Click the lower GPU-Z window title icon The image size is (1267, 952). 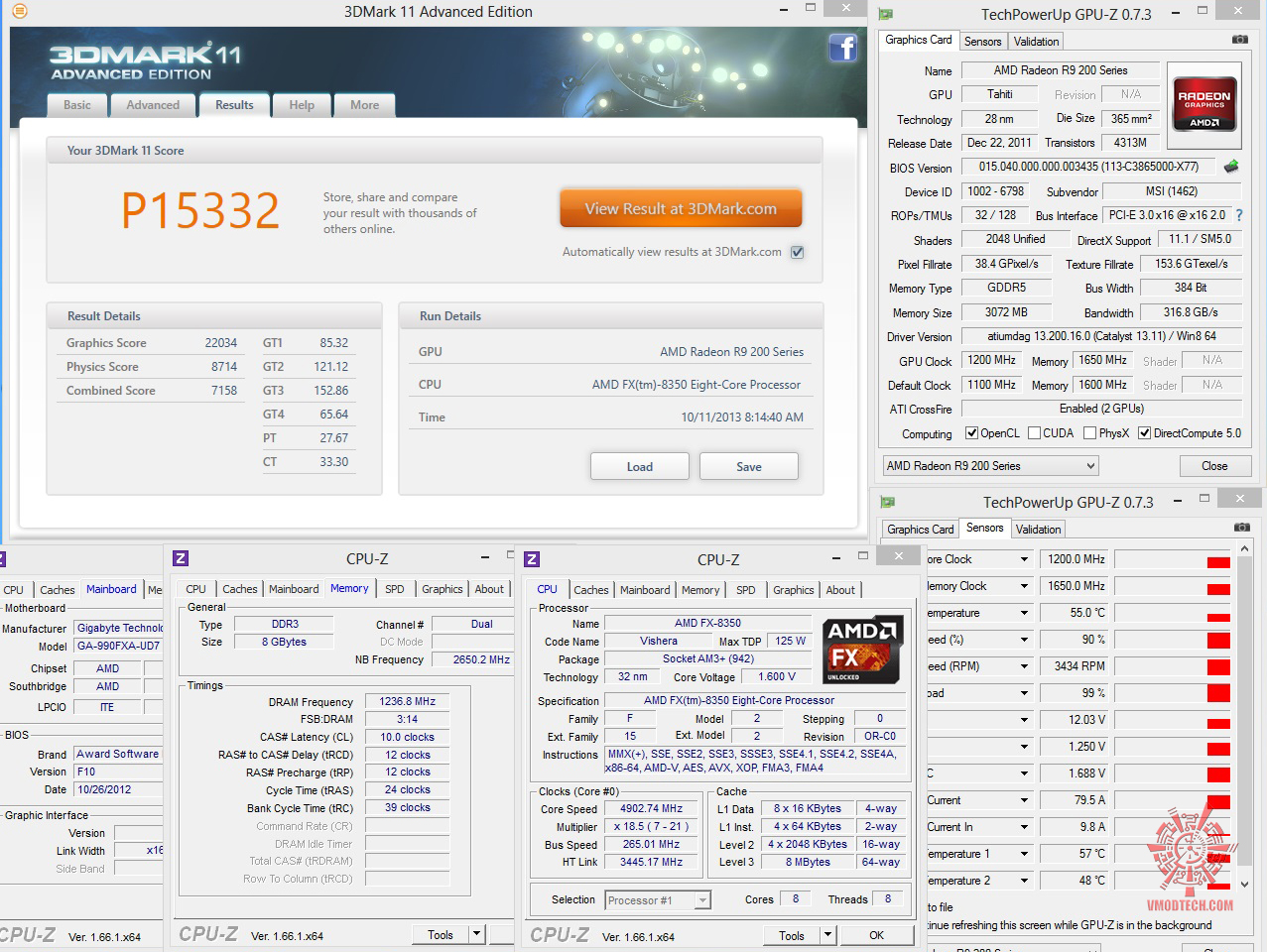[888, 502]
